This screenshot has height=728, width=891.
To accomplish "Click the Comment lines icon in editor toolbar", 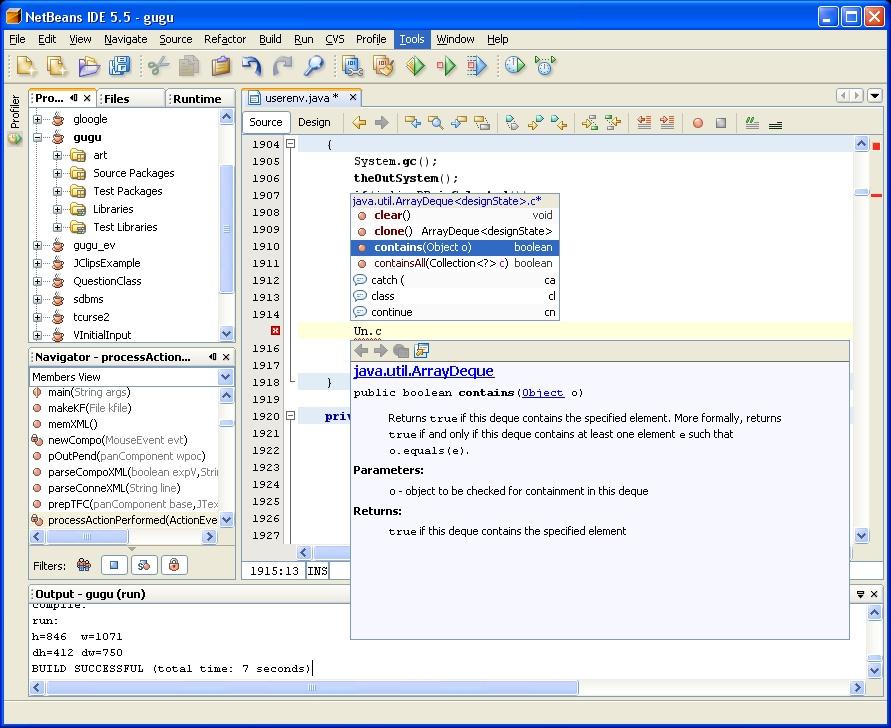I will pyautogui.click(x=752, y=123).
